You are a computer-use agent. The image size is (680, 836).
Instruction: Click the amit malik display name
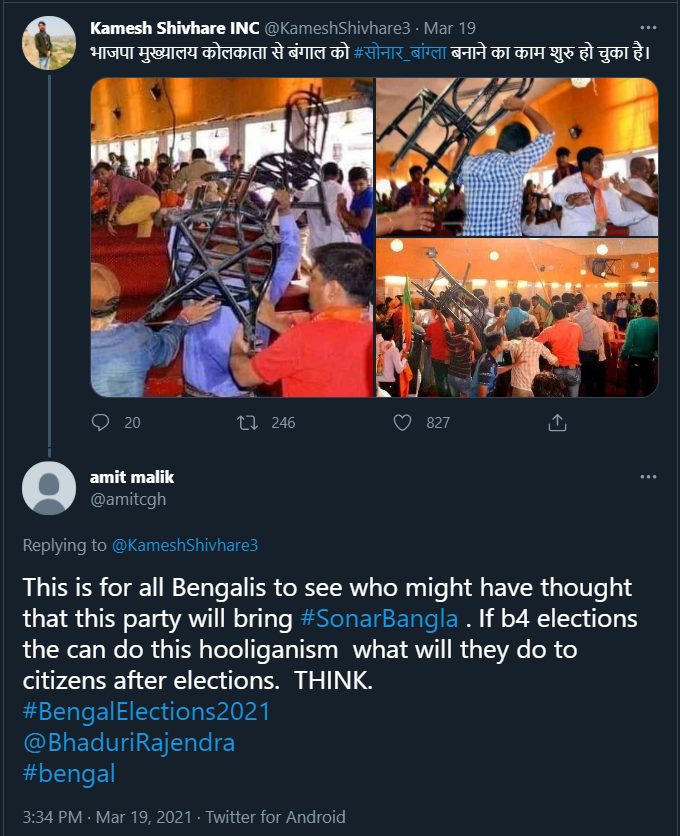coord(132,477)
